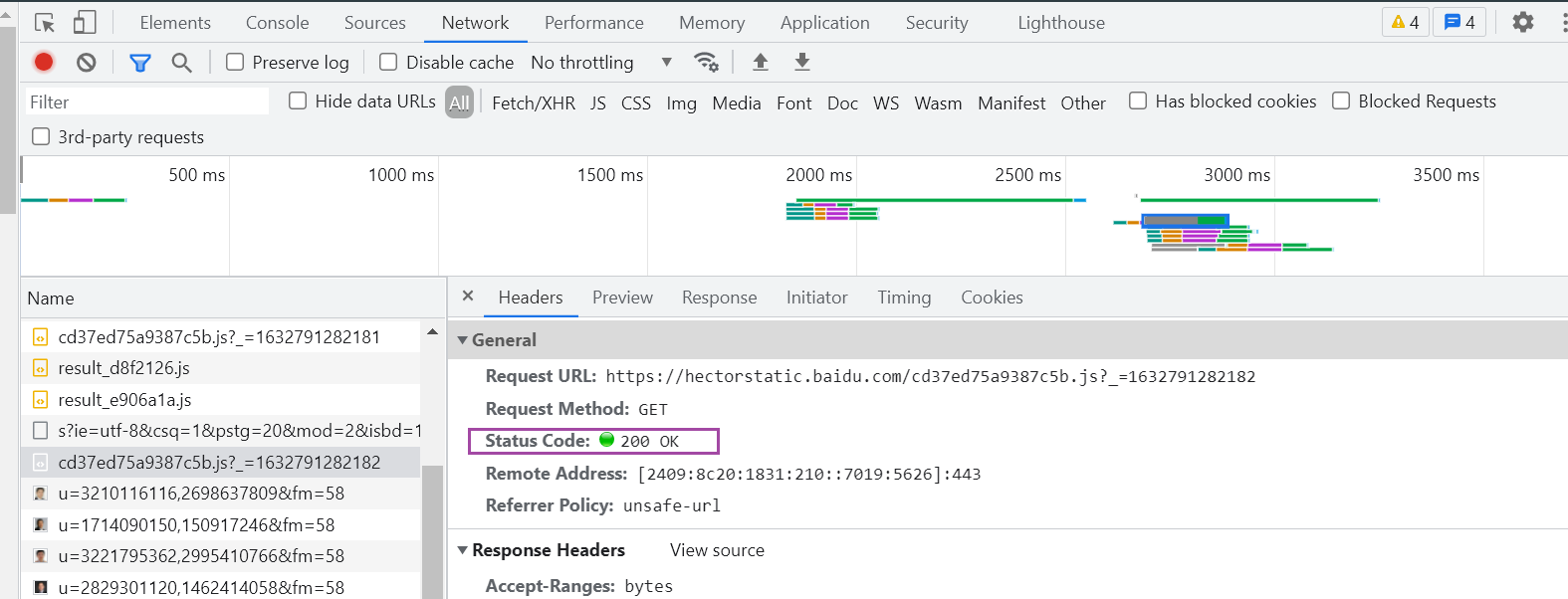
Task: Select image thumbnail for u=1714090150 request
Action: pyautogui.click(x=40, y=524)
